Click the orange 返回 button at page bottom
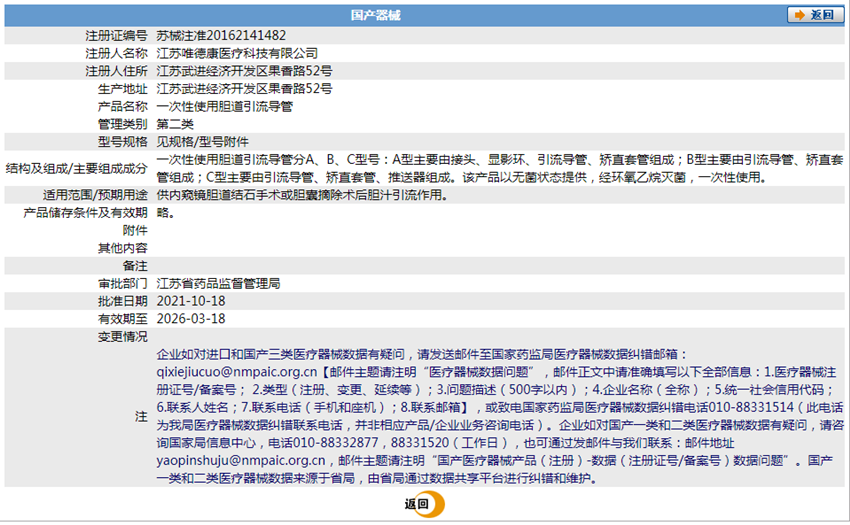The height and width of the screenshot is (525, 850). click(424, 504)
